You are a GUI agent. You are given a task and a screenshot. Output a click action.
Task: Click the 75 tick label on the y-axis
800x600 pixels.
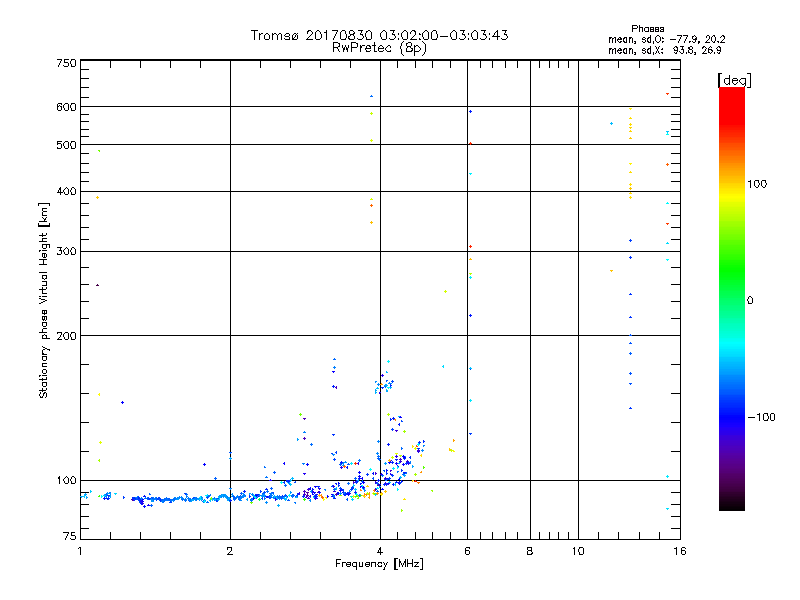69,540
